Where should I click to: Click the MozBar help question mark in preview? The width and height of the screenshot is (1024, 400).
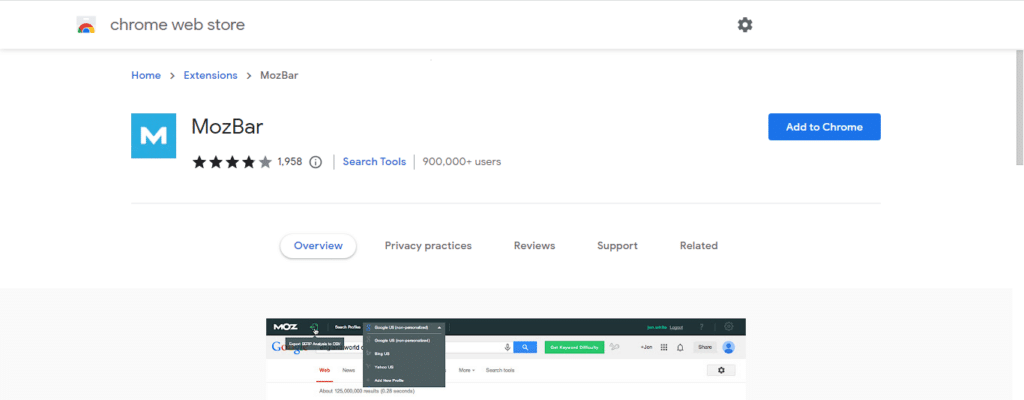701,327
